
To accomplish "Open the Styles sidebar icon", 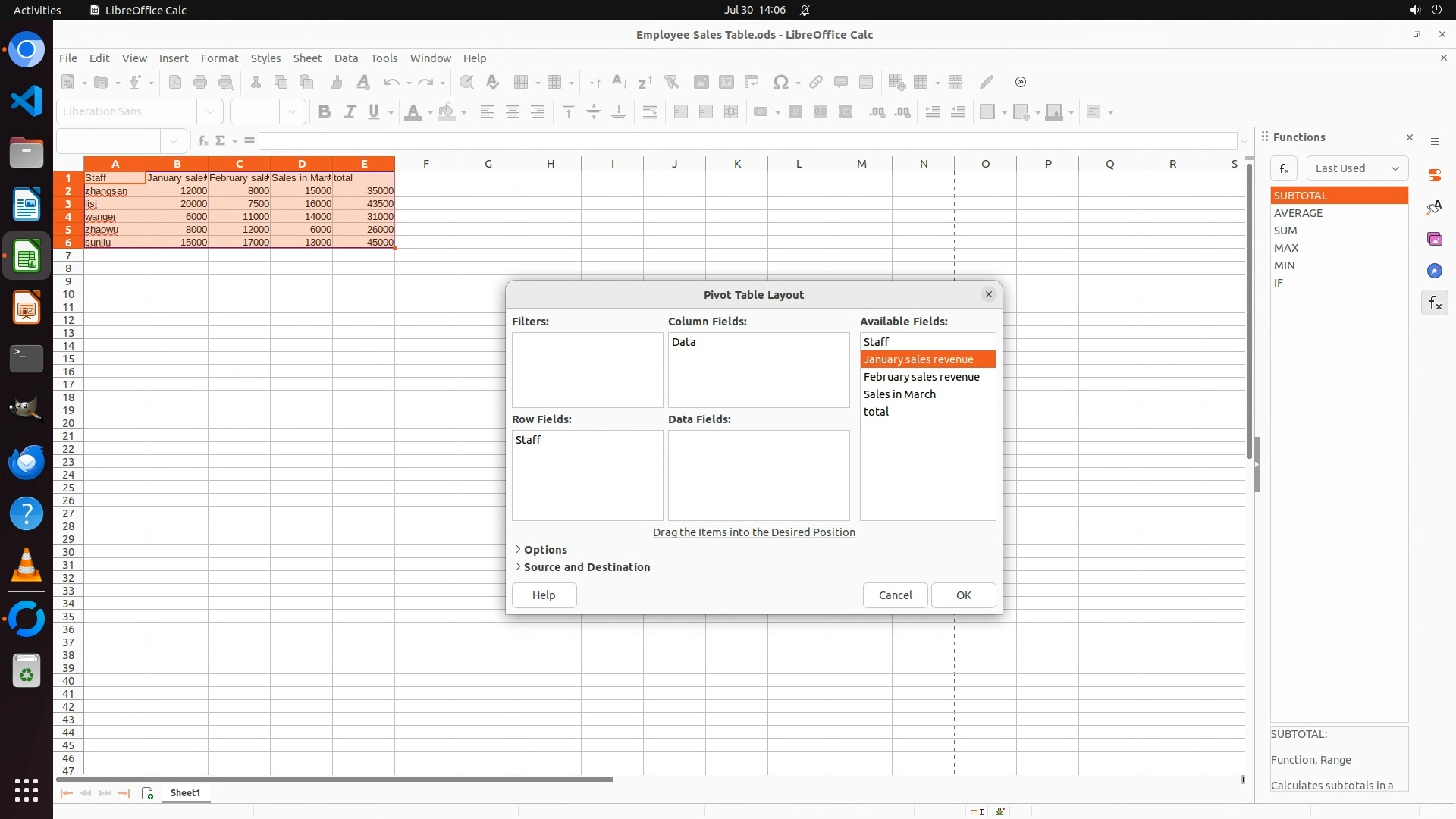I will pos(1434,207).
